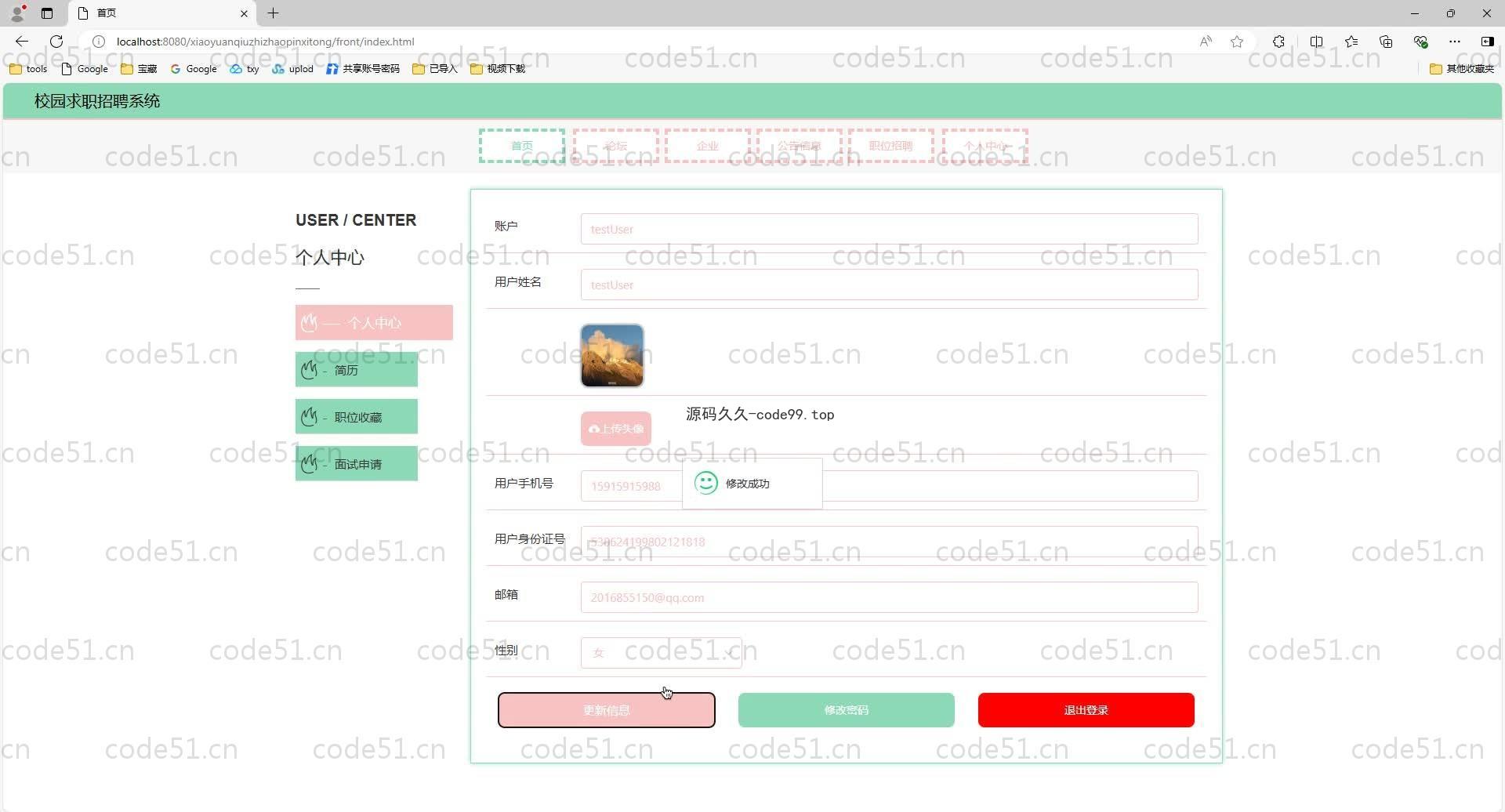The width and height of the screenshot is (1505, 812).
Task: Click the 校园求职招聘系统 site title
Action: (97, 101)
